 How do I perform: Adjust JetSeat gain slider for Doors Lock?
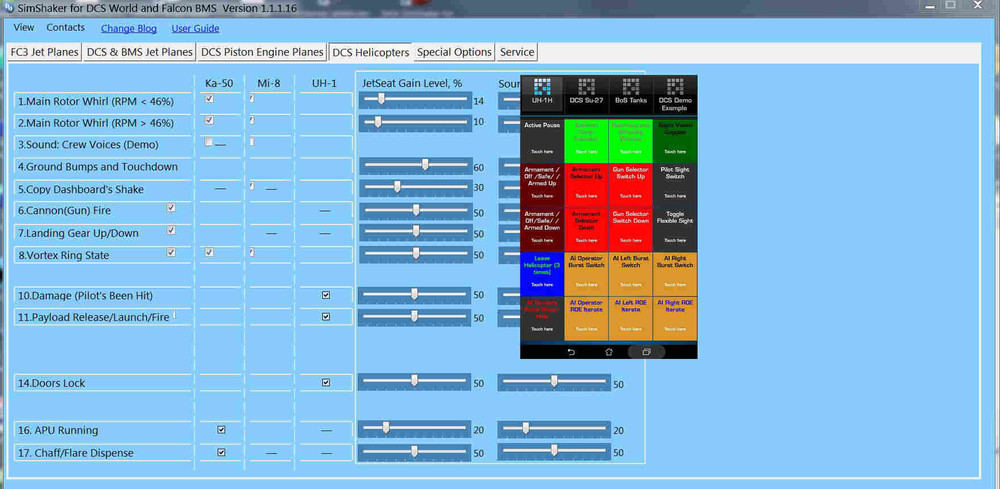click(415, 383)
